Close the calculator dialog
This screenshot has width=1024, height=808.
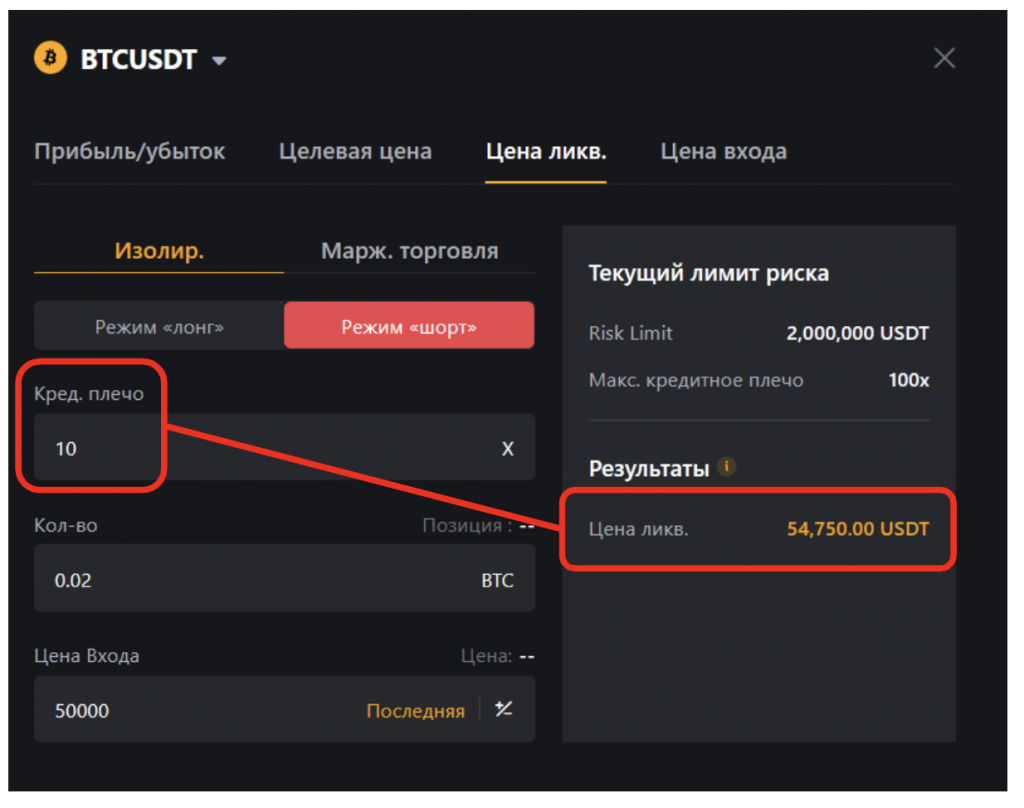(944, 58)
